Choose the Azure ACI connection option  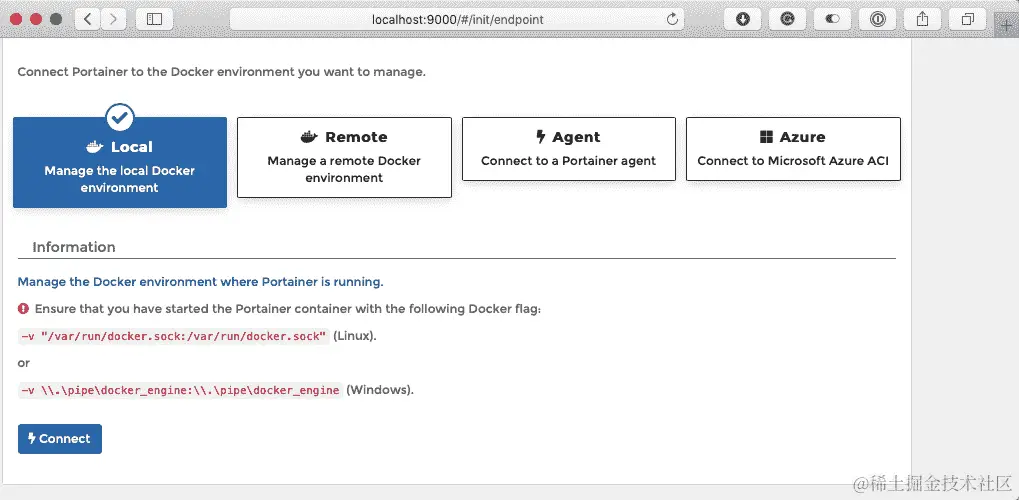(x=793, y=149)
